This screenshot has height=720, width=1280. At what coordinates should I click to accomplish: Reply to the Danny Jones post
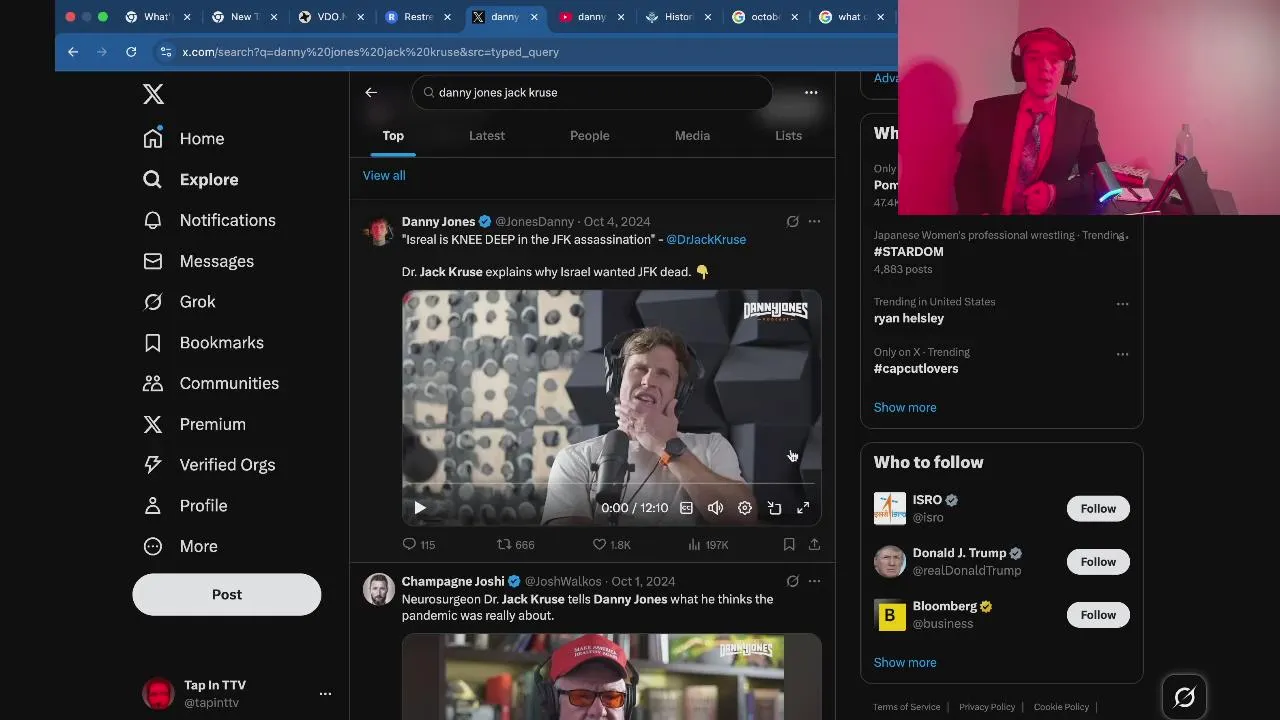click(x=418, y=544)
